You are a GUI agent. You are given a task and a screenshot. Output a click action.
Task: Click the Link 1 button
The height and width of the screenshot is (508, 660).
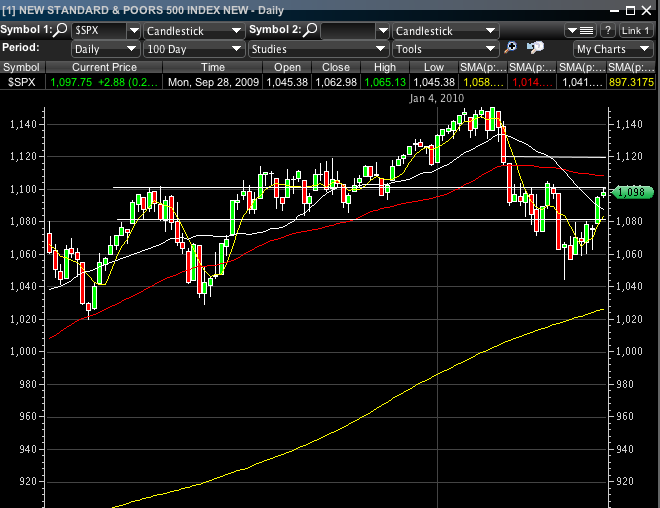636,31
